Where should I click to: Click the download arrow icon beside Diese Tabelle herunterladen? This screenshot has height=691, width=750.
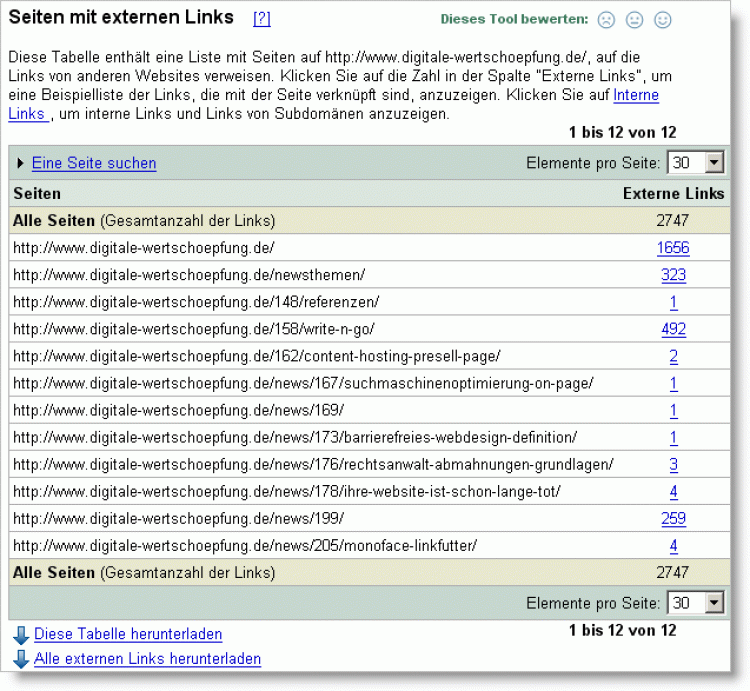click(x=21, y=635)
